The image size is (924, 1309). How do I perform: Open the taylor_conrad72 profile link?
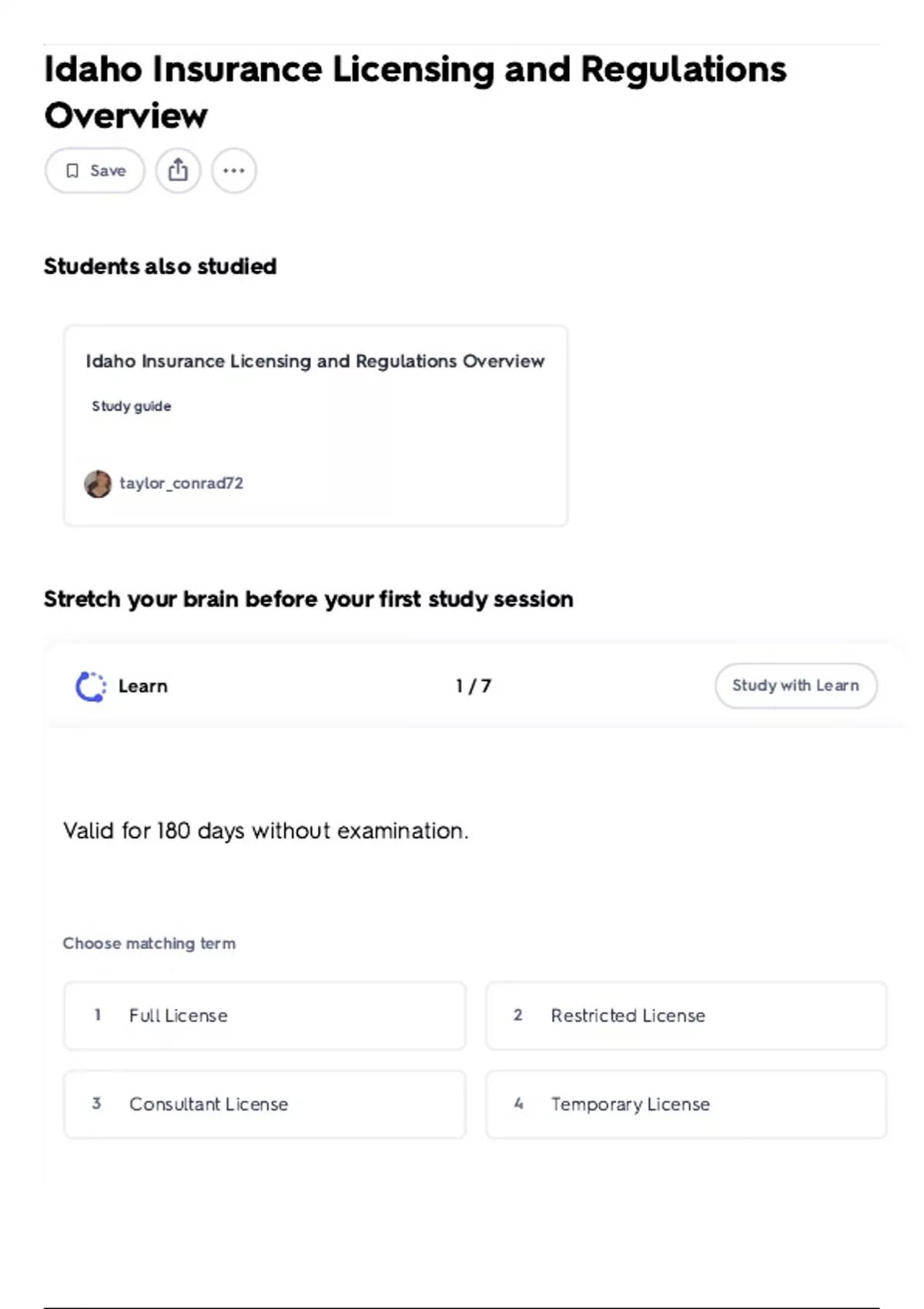pyautogui.click(x=181, y=483)
